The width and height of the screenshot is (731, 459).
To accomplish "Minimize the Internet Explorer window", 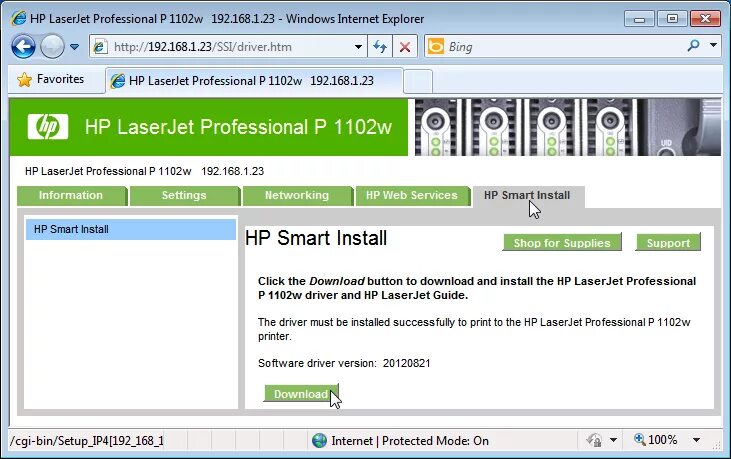I will [640, 19].
